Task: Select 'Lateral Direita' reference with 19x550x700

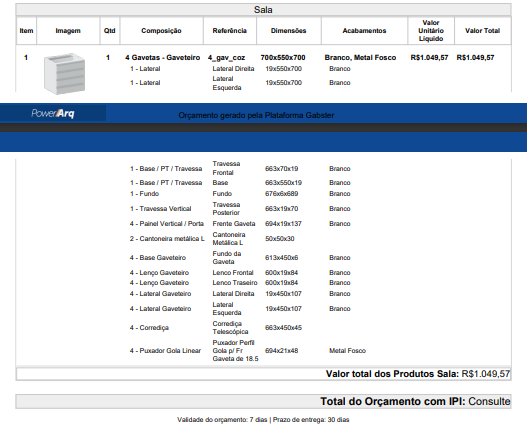Action: coord(233,69)
